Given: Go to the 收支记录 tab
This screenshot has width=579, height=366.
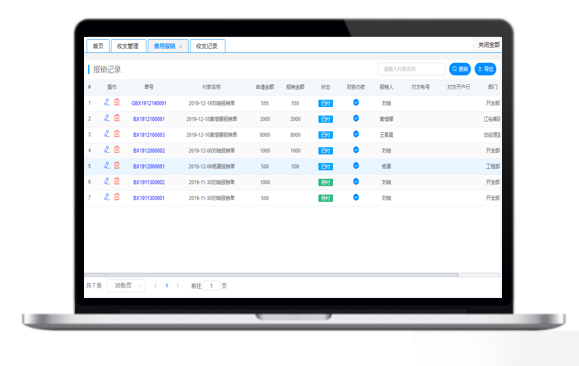Looking at the screenshot, I should 207,46.
